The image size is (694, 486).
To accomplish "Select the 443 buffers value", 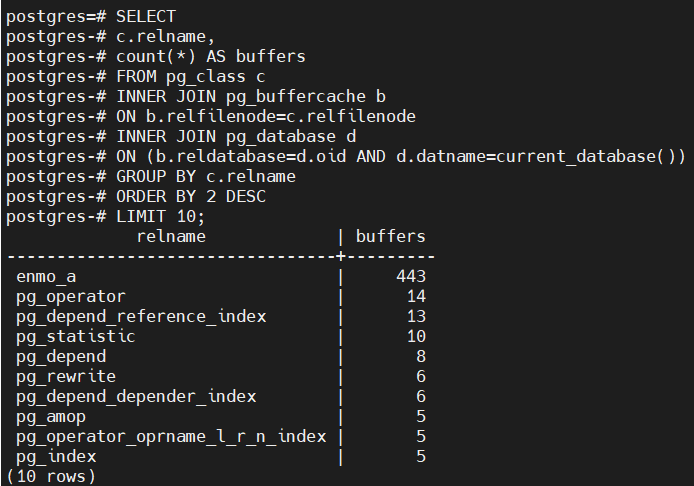I will (x=411, y=276).
